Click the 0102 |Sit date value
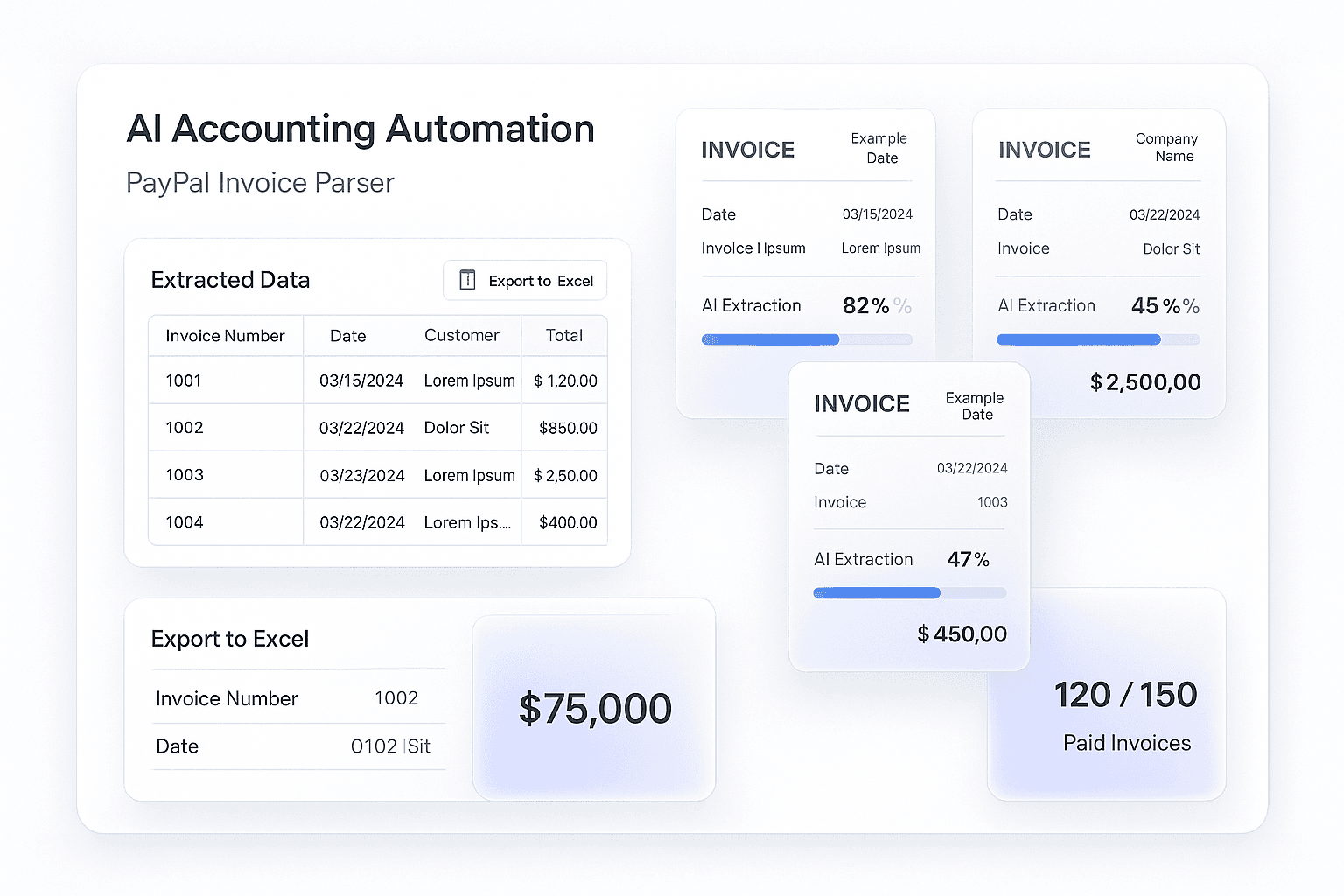Image resolution: width=1344 pixels, height=896 pixels. (390, 746)
